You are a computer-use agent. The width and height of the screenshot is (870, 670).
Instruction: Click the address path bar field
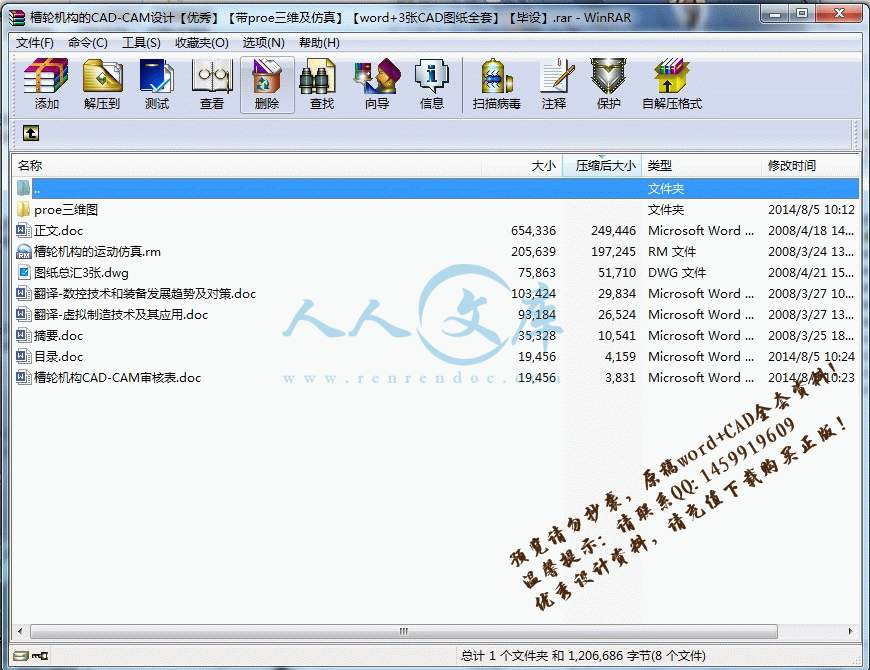[x=446, y=133]
